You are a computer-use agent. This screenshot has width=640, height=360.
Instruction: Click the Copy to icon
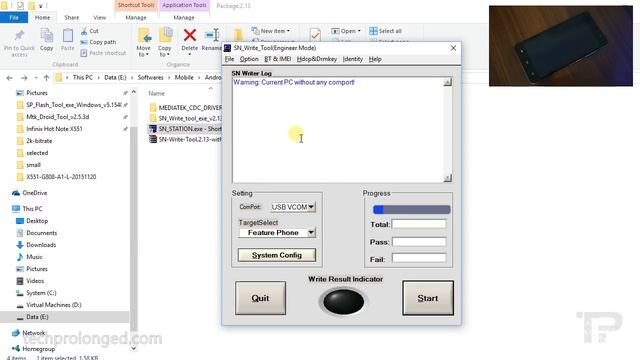165,36
